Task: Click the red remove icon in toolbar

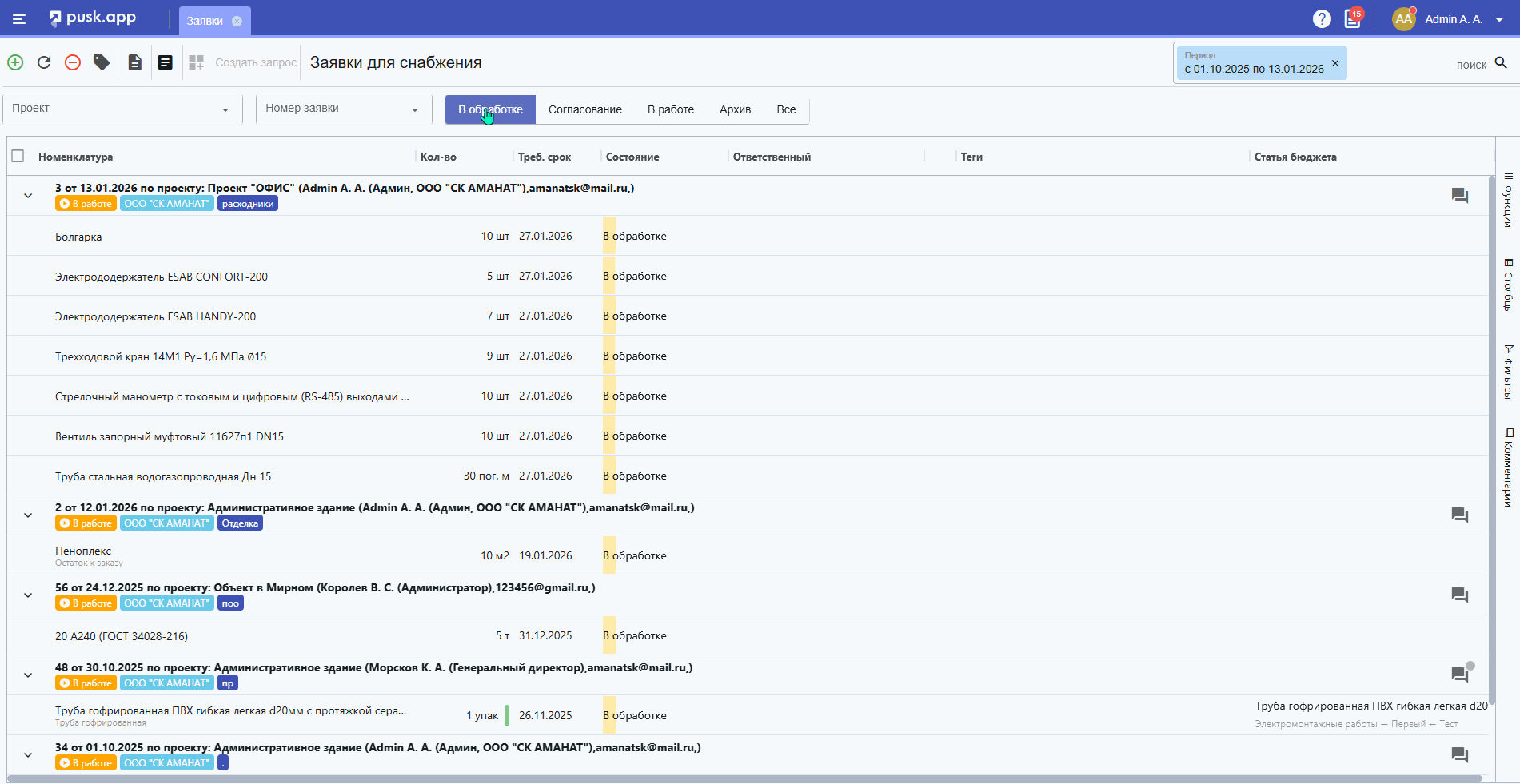Action: click(73, 62)
